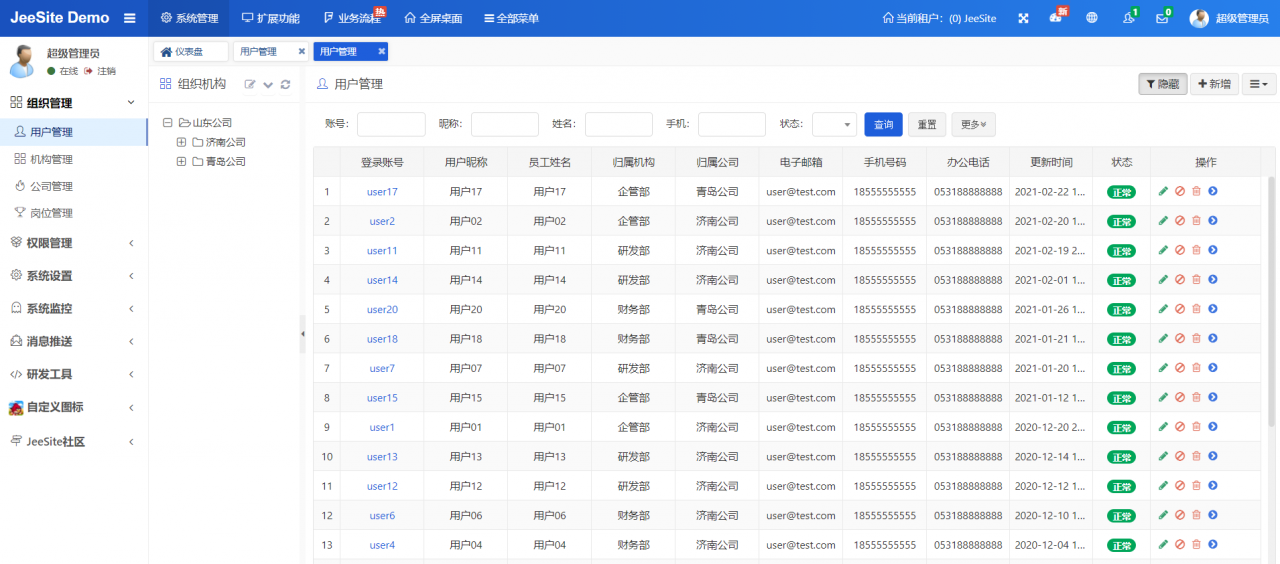Open 扩展功能 in the top navigation
Viewport: 1280px width, 564px height.
[270, 18]
